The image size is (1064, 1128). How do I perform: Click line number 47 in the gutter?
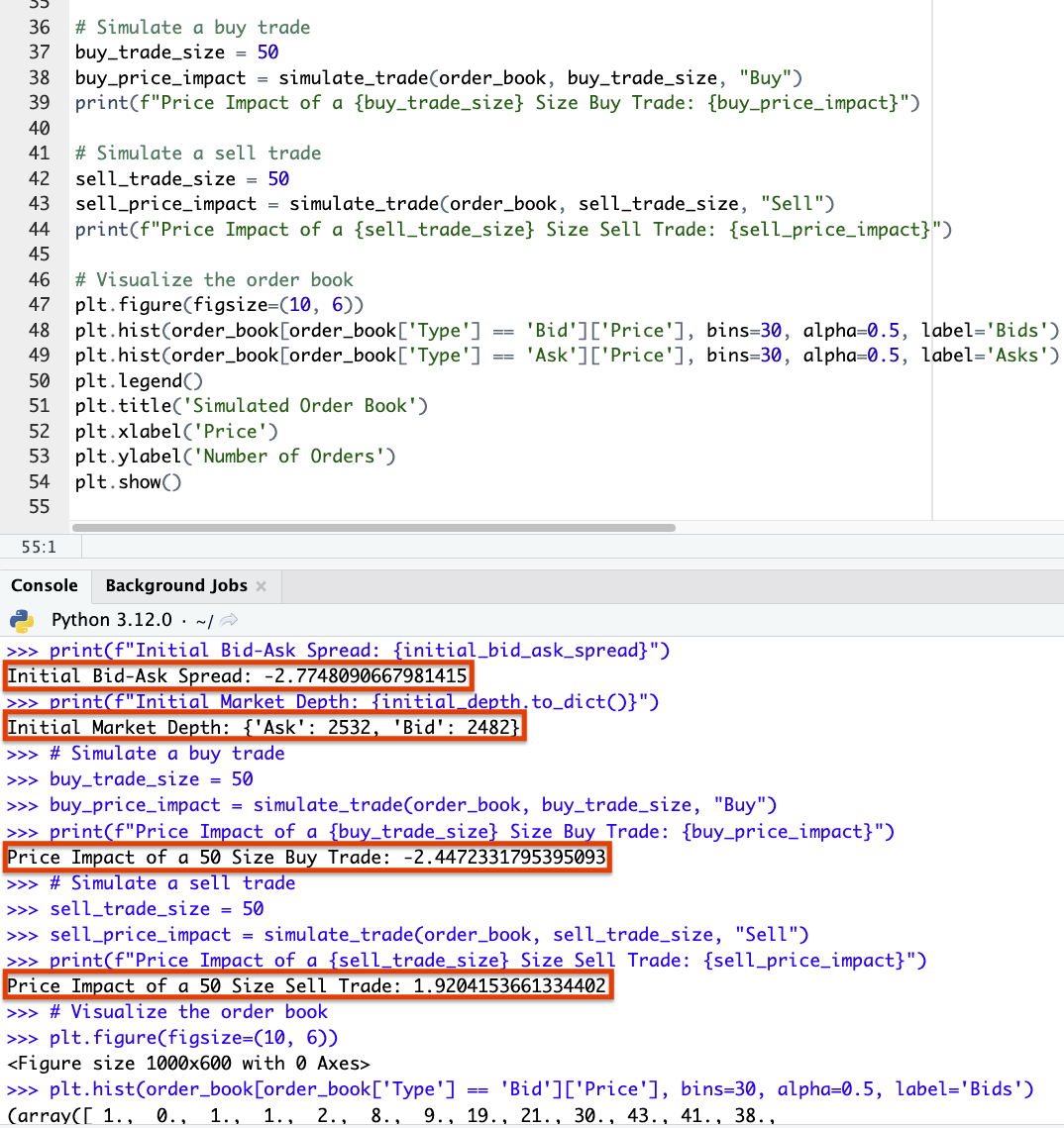click(x=40, y=305)
